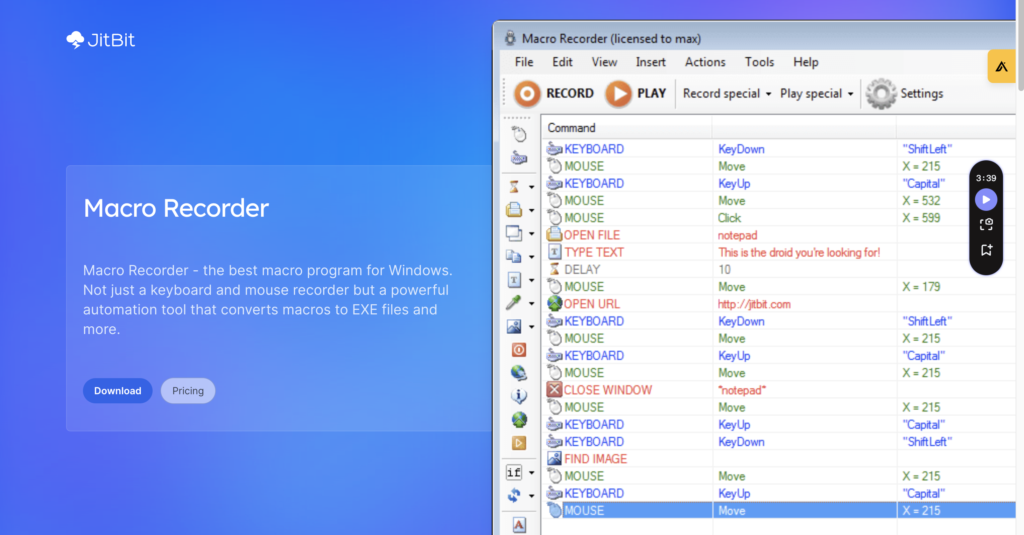Click the 'Macro Recorder' heading
1024x535 pixels.
(176, 208)
